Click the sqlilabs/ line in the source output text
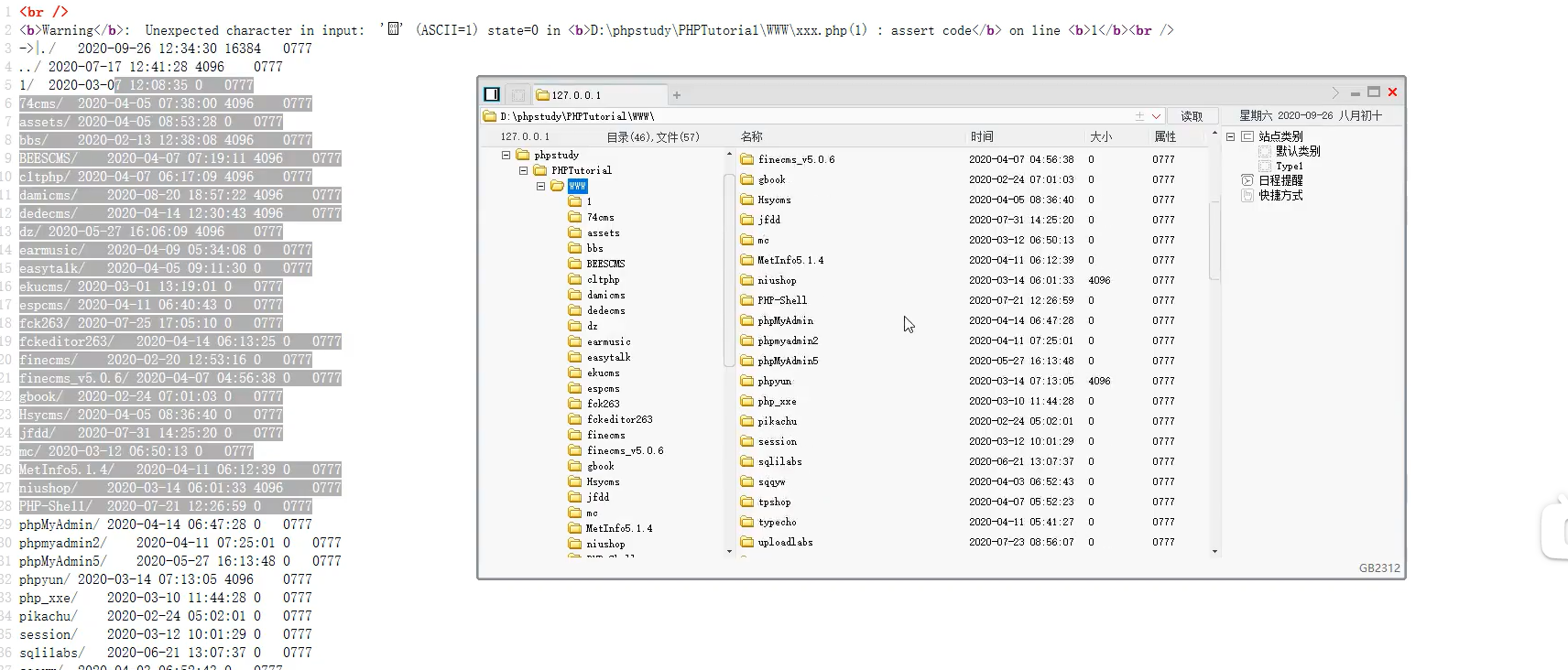The height and width of the screenshot is (670, 1568). (166, 653)
